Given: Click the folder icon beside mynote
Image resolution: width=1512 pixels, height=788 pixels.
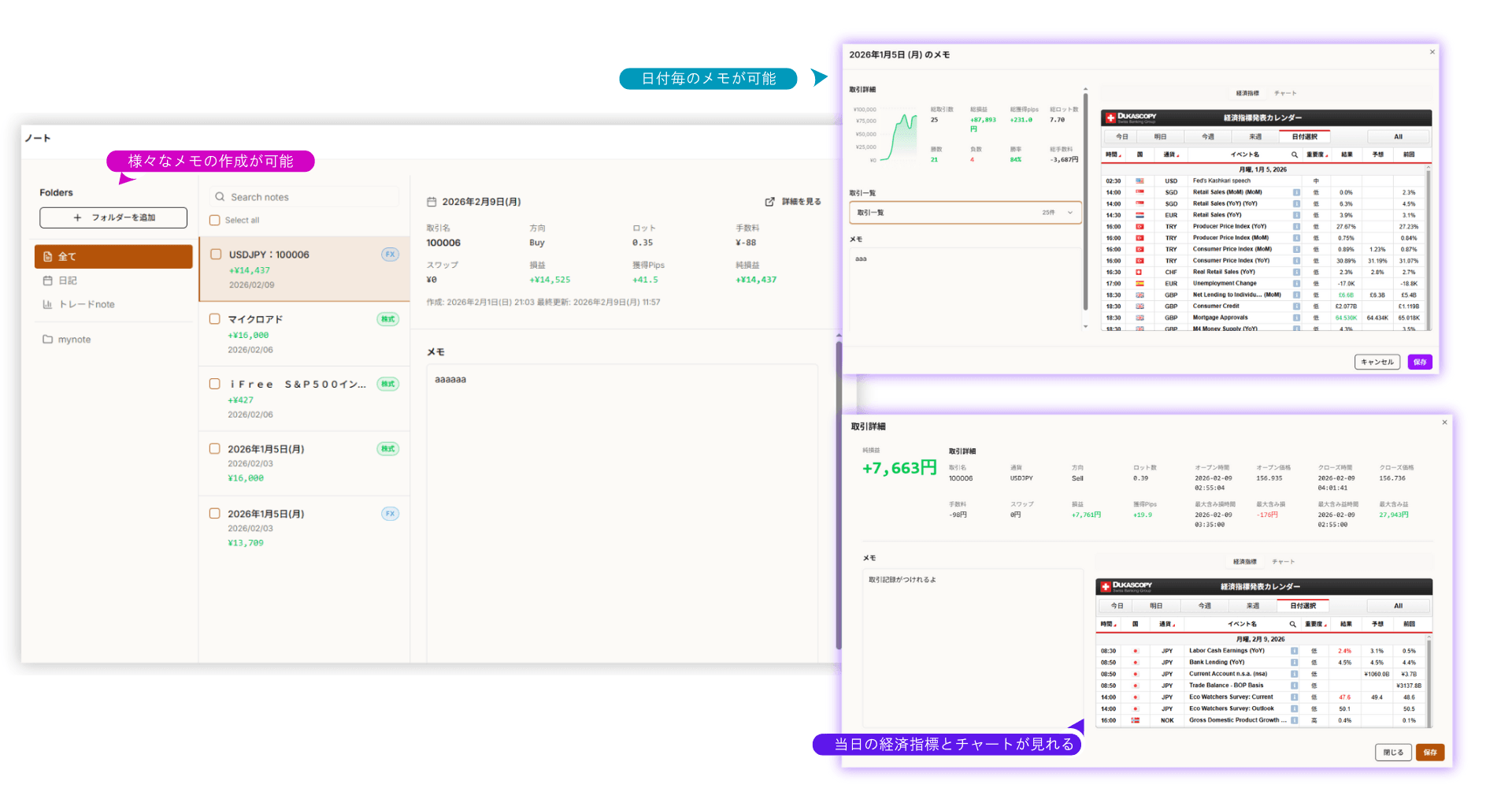Looking at the screenshot, I should [x=47, y=340].
